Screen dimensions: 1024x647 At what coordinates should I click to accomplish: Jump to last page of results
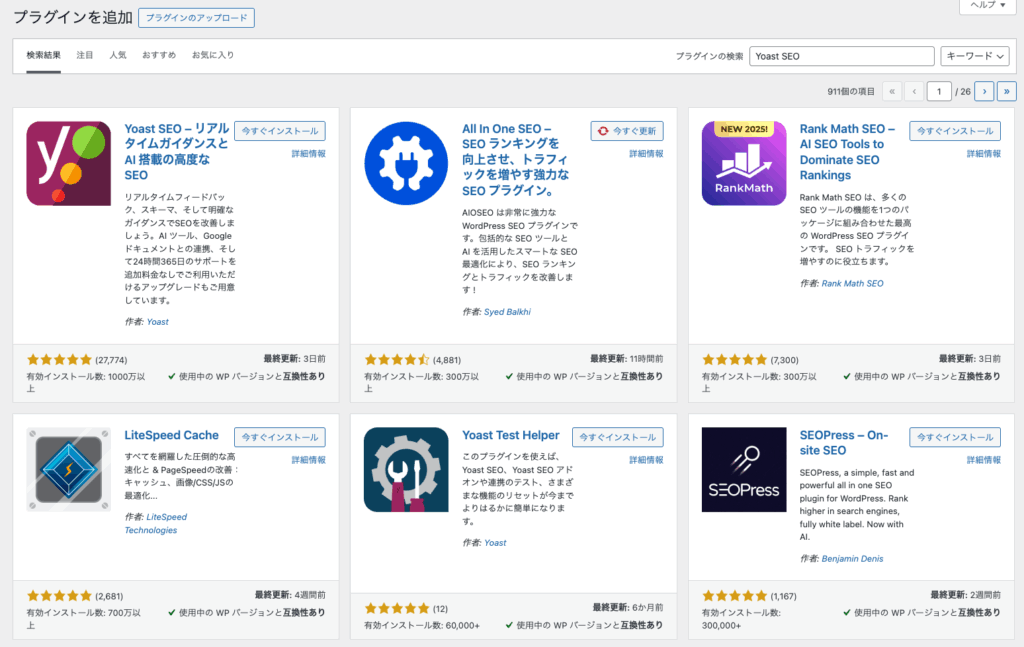1006,91
